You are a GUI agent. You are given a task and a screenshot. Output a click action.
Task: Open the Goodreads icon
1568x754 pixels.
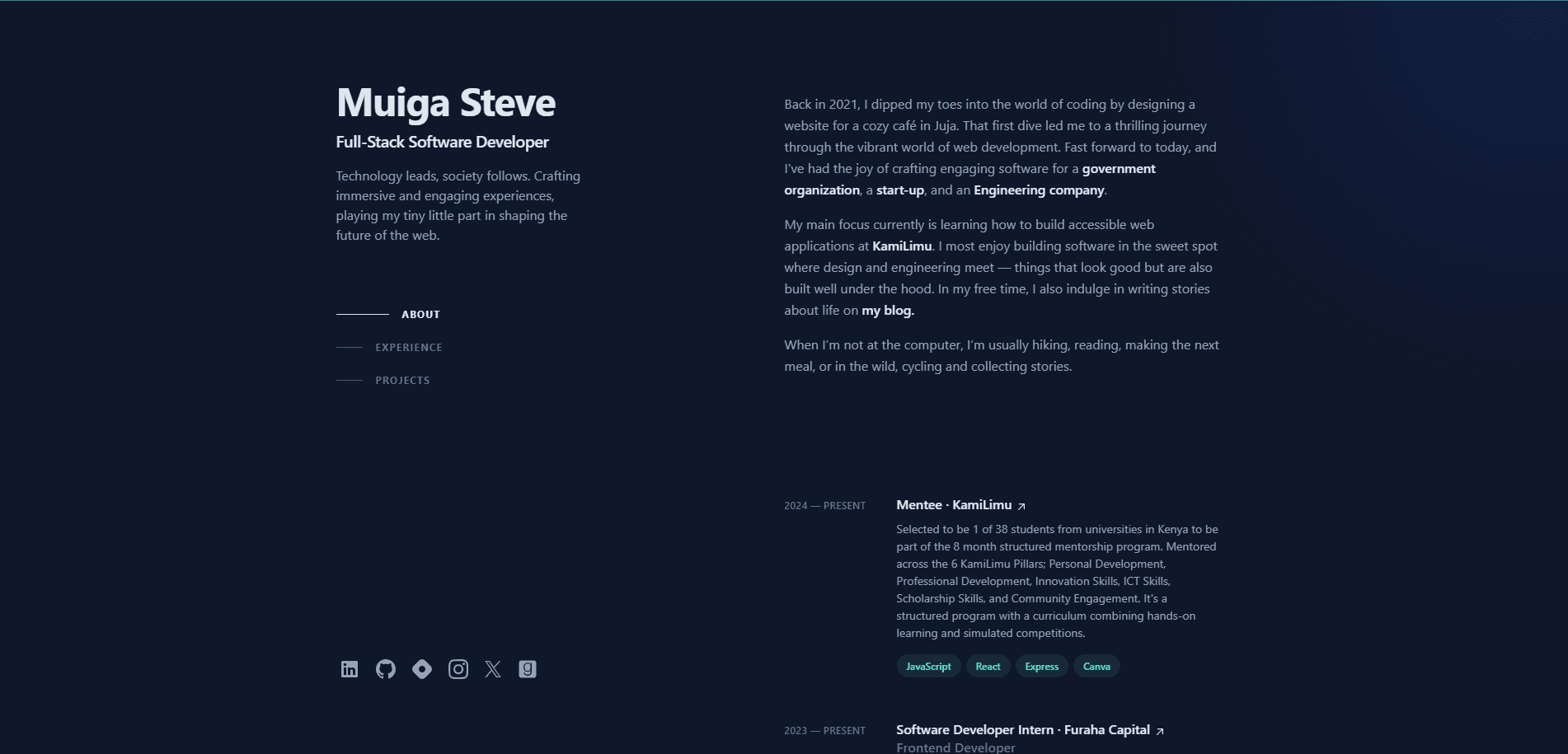click(x=527, y=669)
